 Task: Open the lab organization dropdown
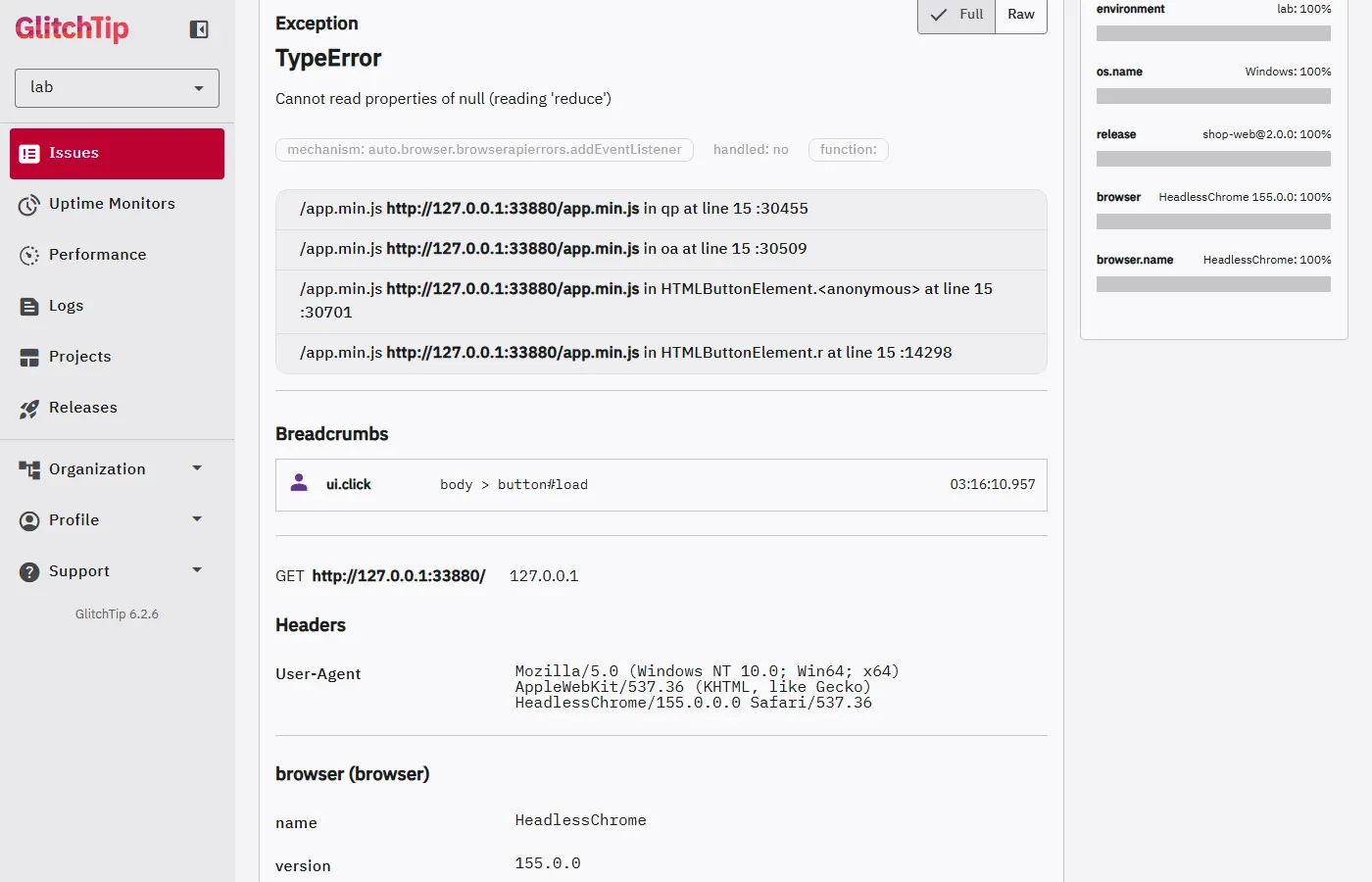(117, 88)
